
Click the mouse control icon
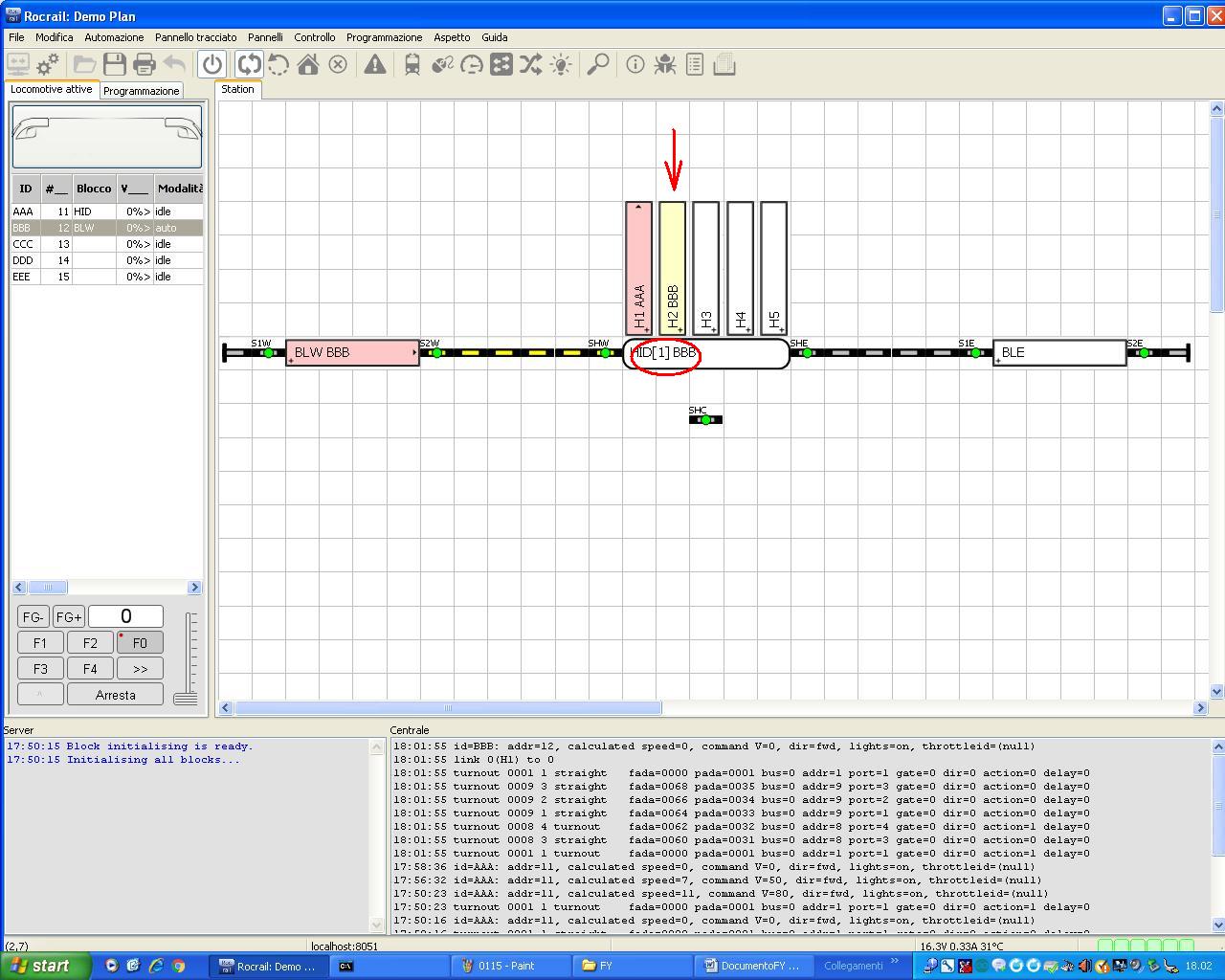(x=442, y=65)
